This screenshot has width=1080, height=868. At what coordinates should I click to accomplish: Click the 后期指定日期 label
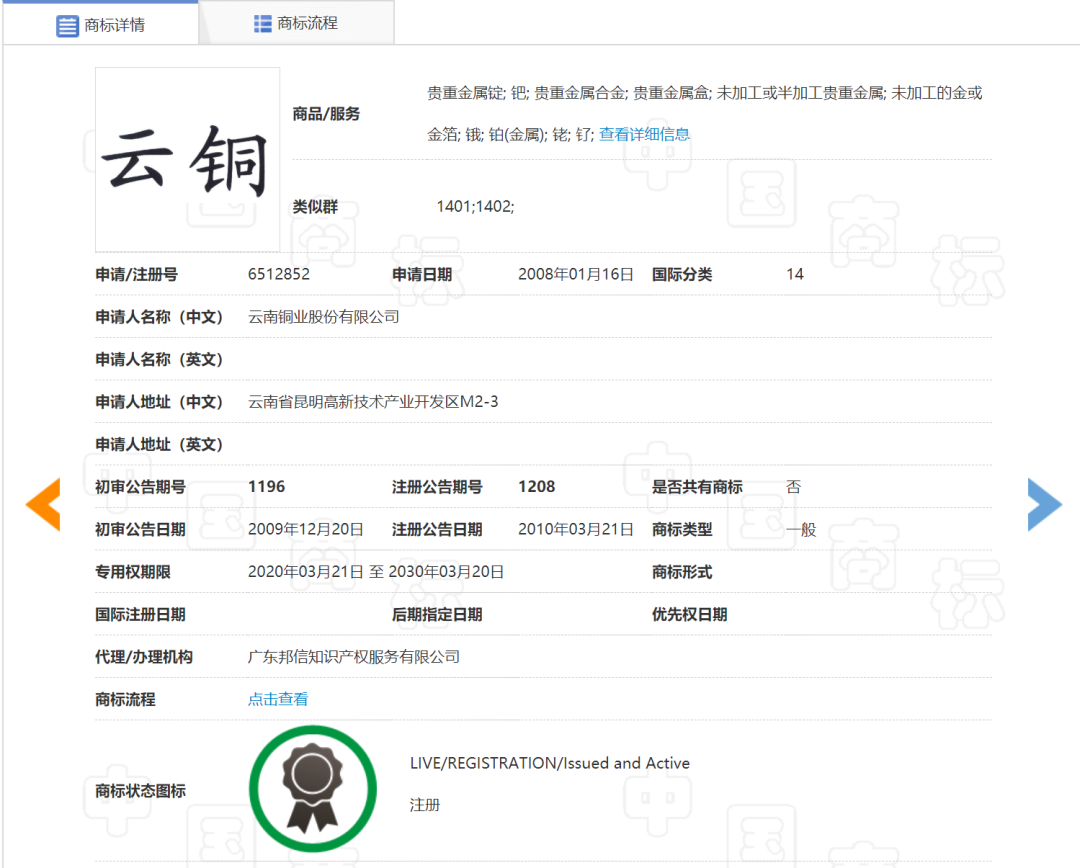(437, 614)
